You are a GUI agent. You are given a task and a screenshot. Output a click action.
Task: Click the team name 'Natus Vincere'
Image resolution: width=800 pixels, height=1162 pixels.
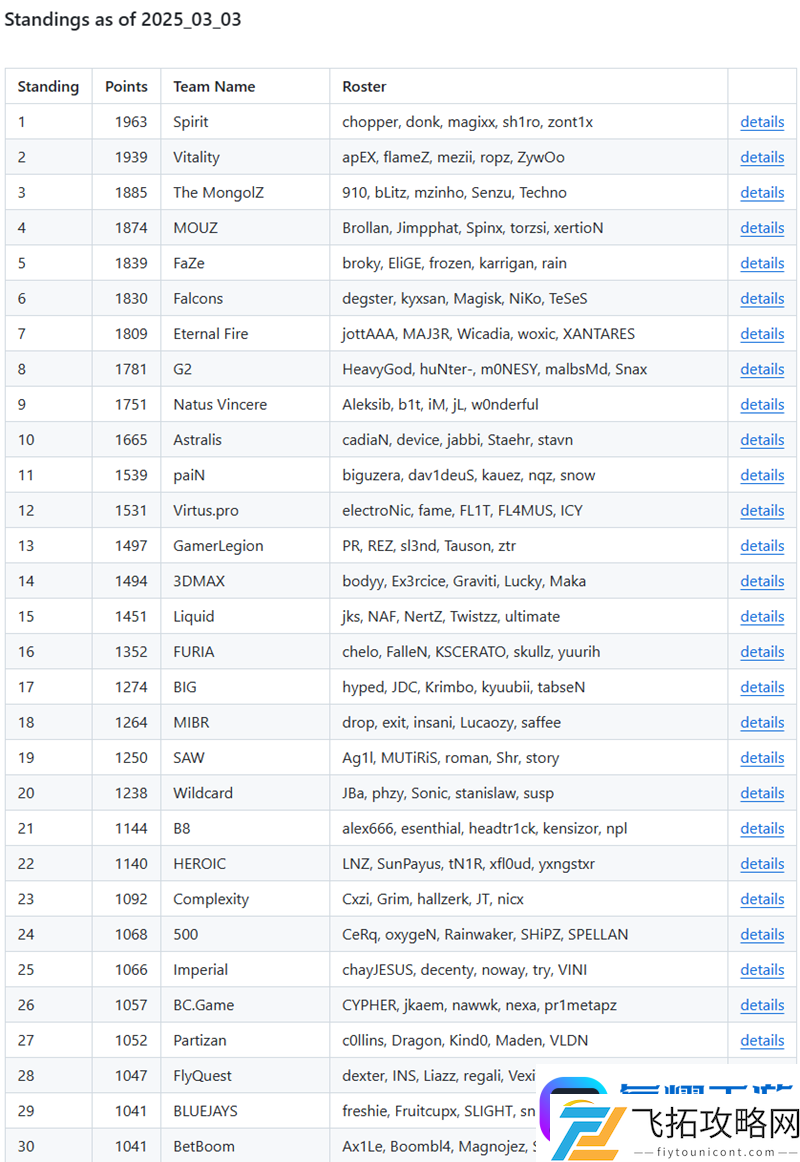click(220, 405)
